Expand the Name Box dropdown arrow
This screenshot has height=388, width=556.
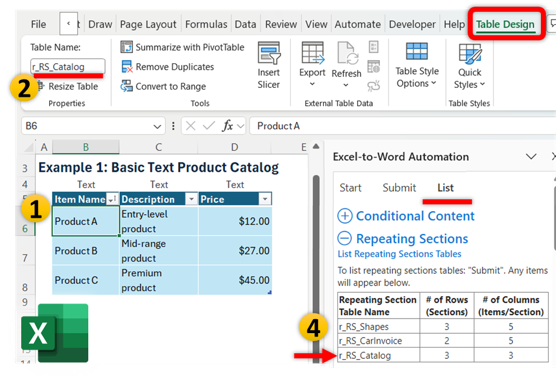[x=157, y=126]
